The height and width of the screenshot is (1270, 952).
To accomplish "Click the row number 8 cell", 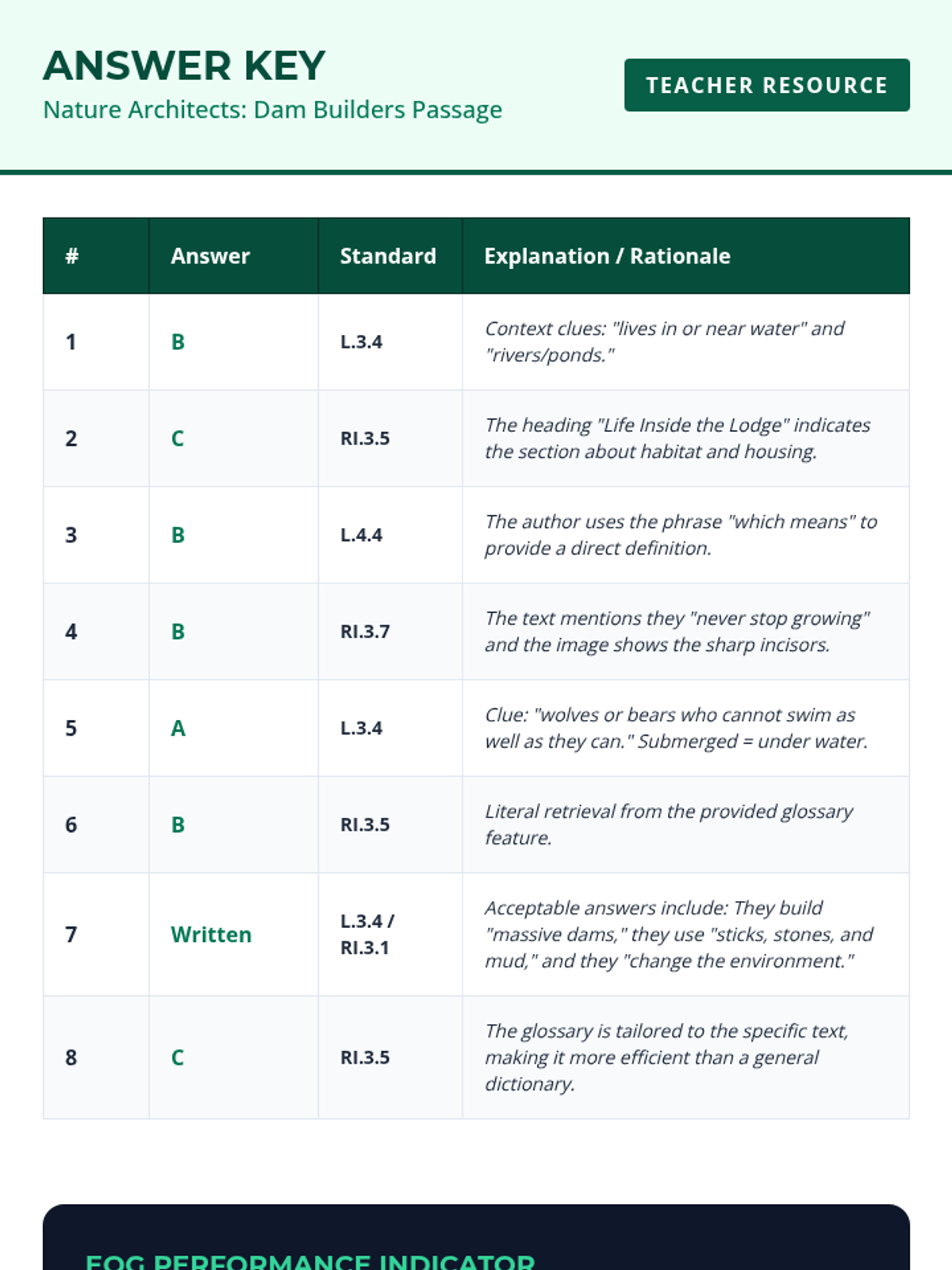I will click(x=71, y=1057).
